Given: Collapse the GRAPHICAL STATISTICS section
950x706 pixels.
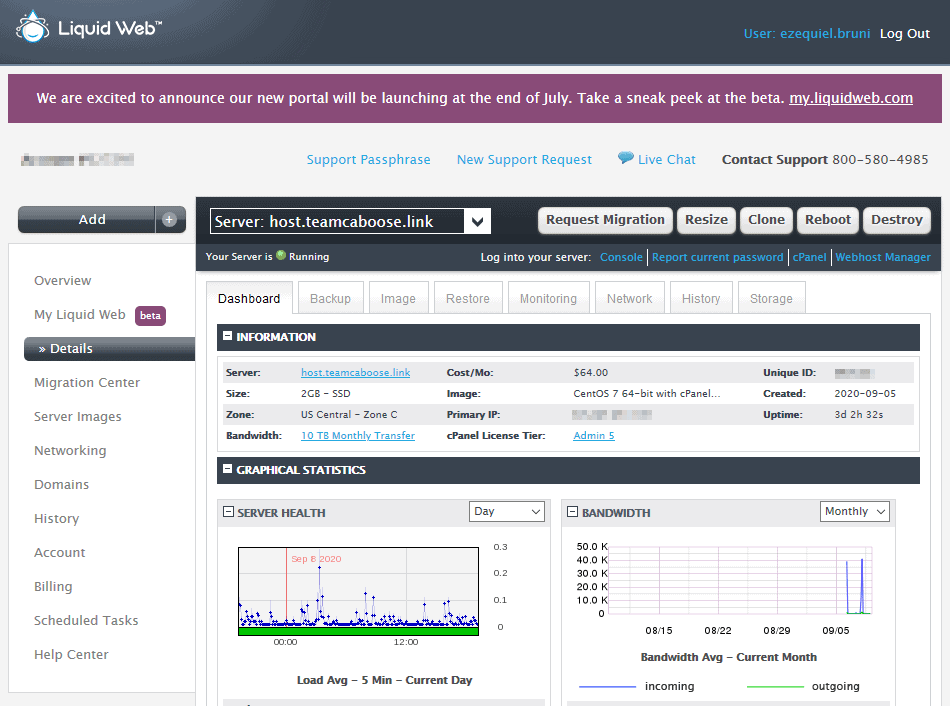Looking at the screenshot, I should coord(228,468).
